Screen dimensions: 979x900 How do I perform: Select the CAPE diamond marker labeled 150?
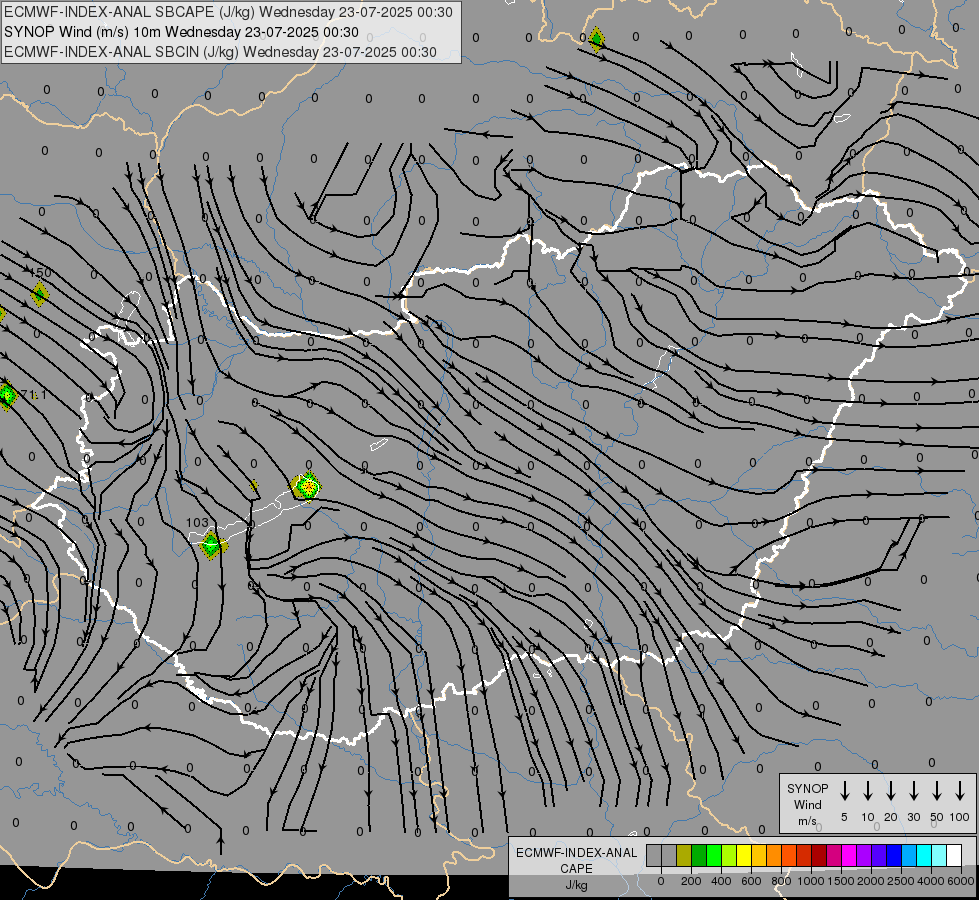click(39, 294)
